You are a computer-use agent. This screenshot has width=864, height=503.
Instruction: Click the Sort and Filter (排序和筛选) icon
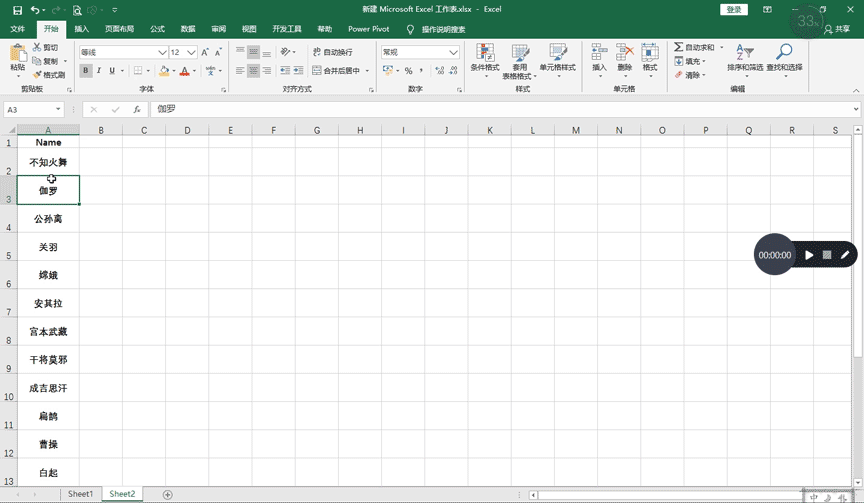click(x=744, y=59)
